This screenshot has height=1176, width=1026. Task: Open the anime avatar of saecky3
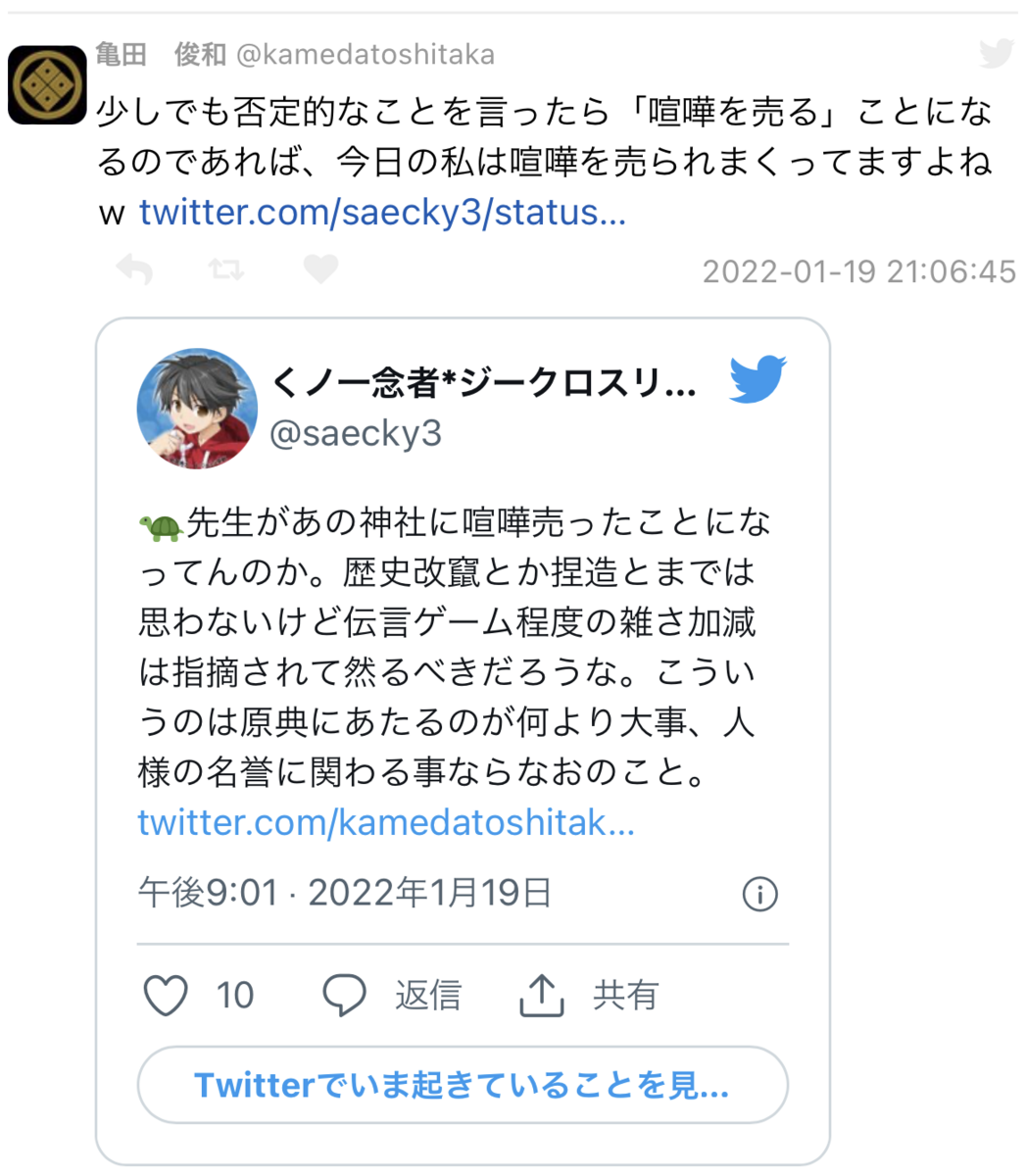tap(198, 409)
